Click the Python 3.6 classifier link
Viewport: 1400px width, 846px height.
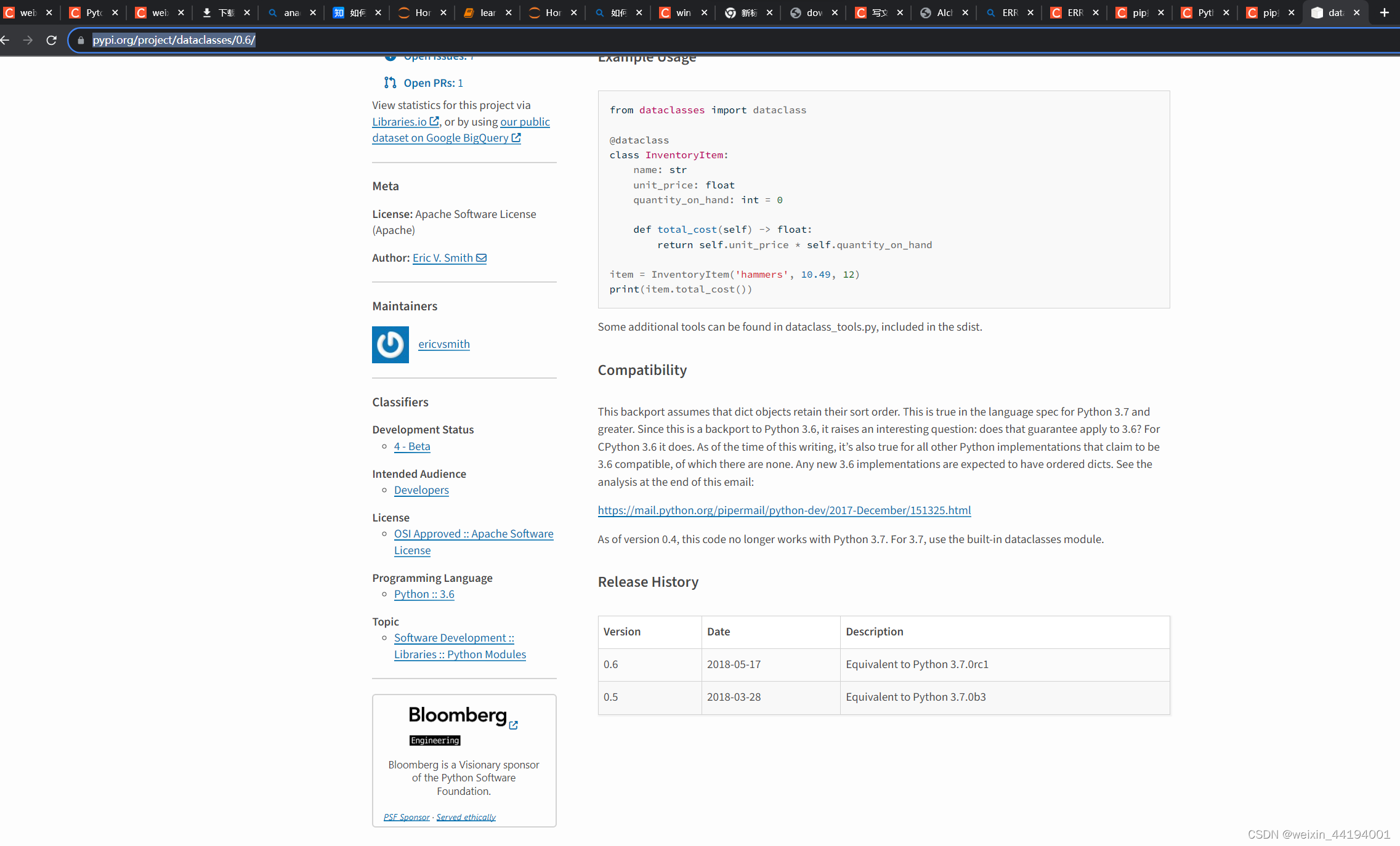pyautogui.click(x=424, y=594)
